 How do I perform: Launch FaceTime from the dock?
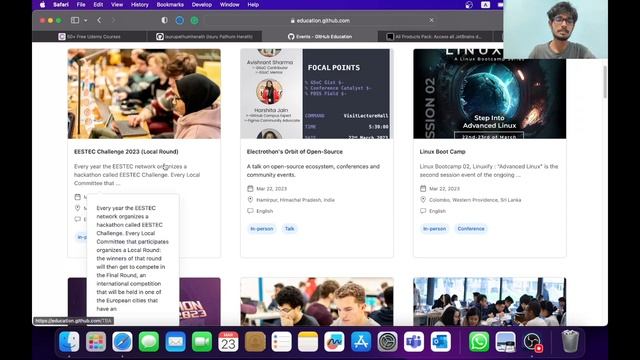pyautogui.click(x=202, y=342)
